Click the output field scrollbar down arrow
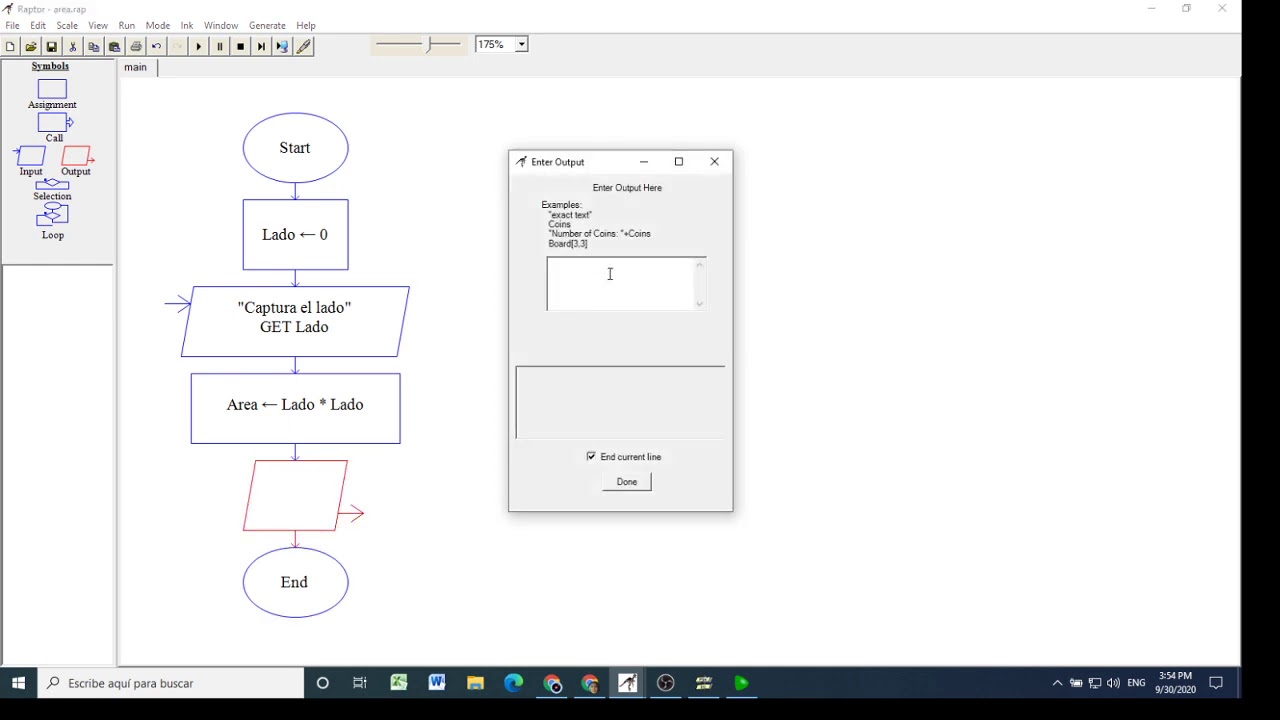Viewport: 1280px width, 720px height. point(700,303)
